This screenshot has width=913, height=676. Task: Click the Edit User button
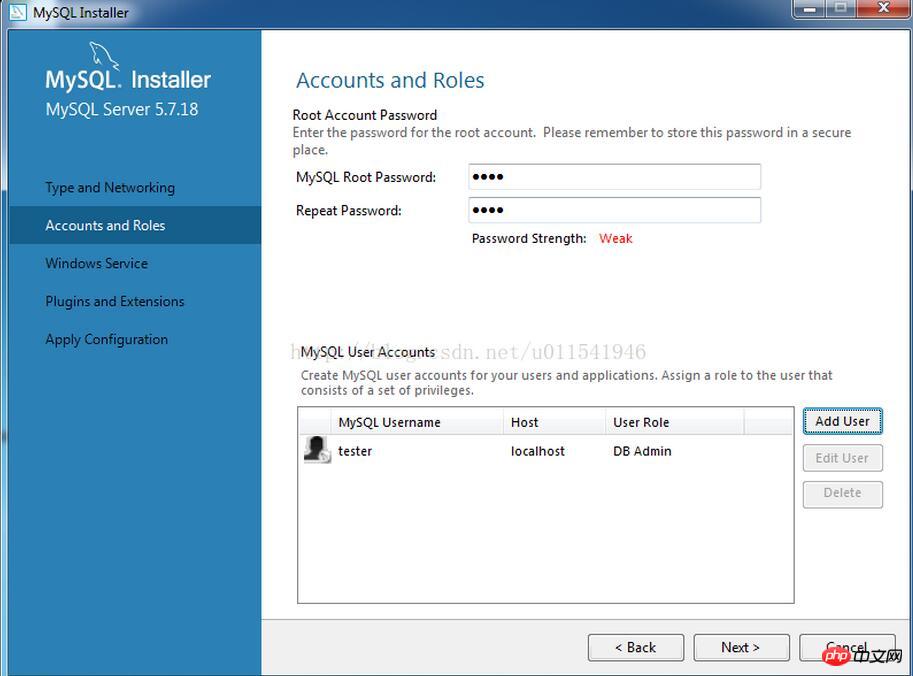[843, 458]
